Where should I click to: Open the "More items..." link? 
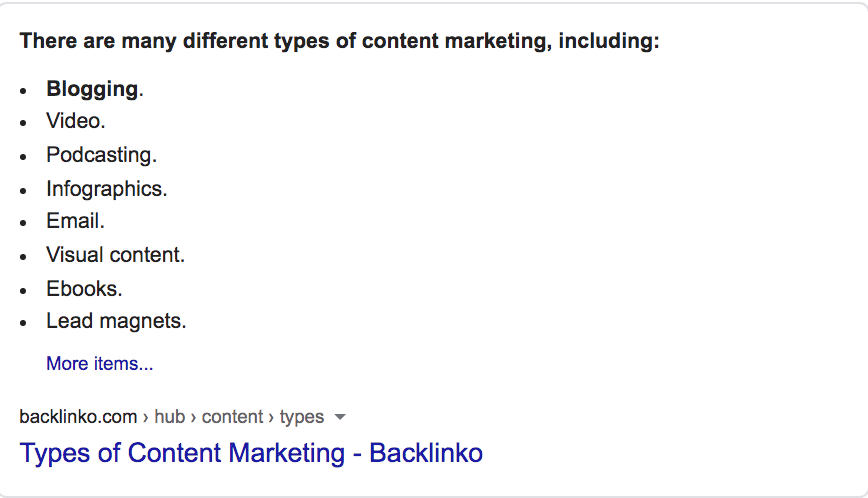point(100,364)
